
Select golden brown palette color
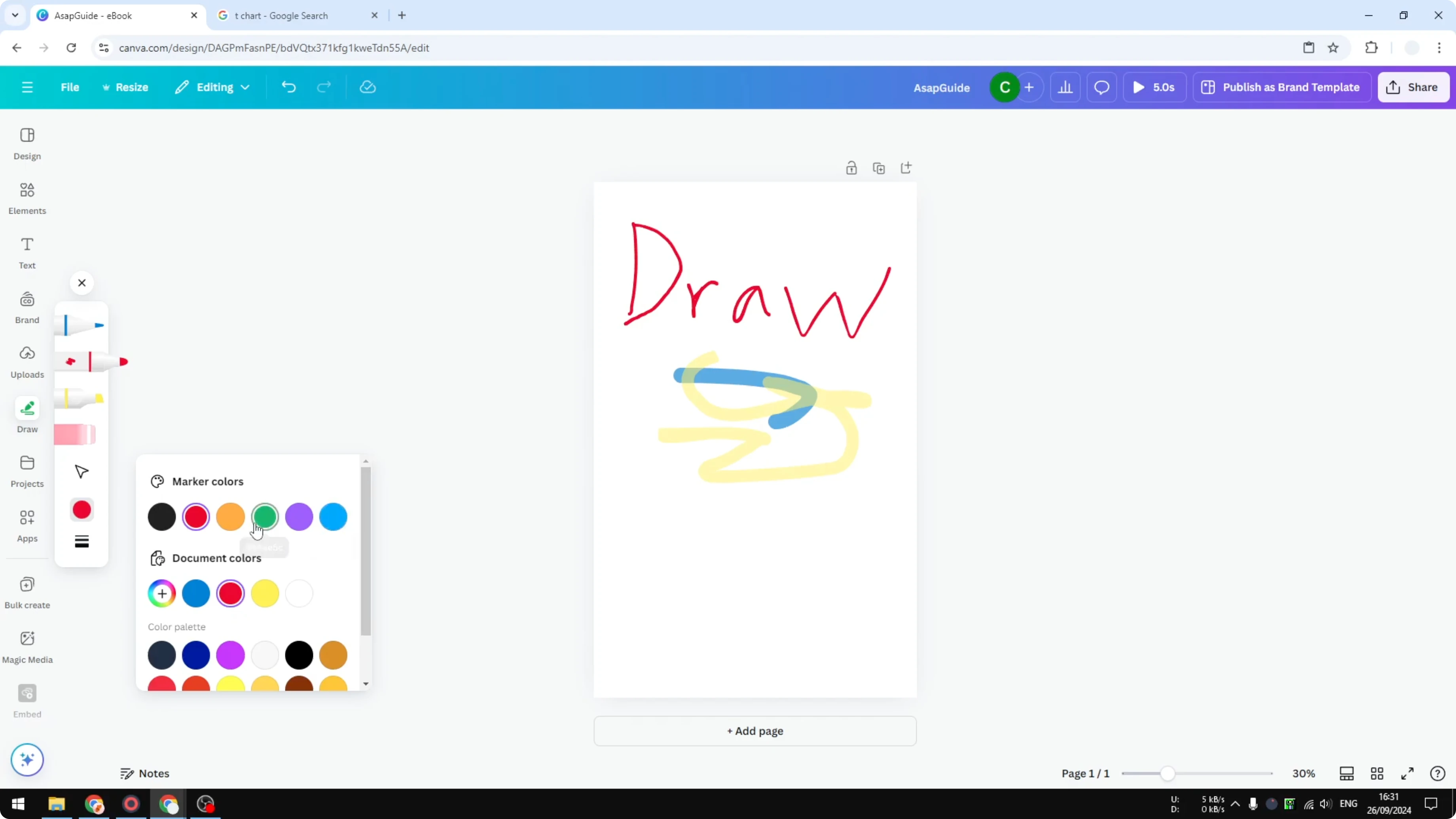[x=334, y=655]
